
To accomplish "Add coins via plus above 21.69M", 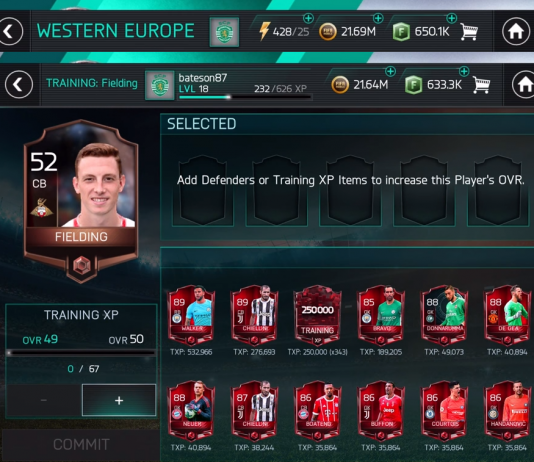I will point(378,18).
